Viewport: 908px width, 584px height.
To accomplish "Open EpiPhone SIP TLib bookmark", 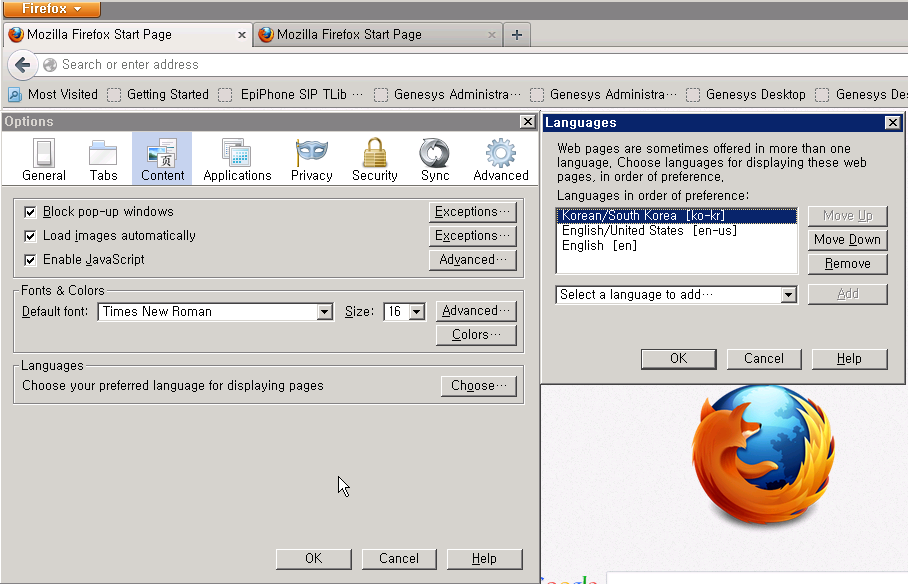I will click(291, 94).
